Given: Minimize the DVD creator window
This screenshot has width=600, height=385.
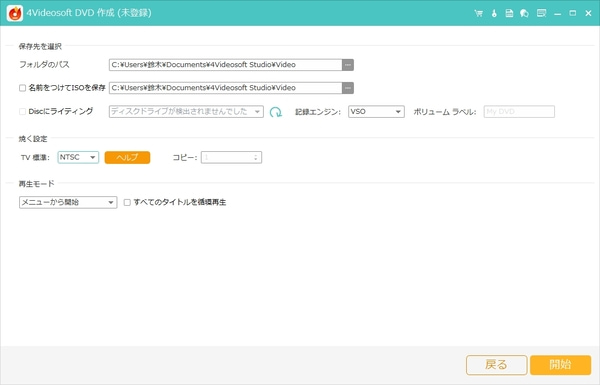Looking at the screenshot, I should 558,13.
